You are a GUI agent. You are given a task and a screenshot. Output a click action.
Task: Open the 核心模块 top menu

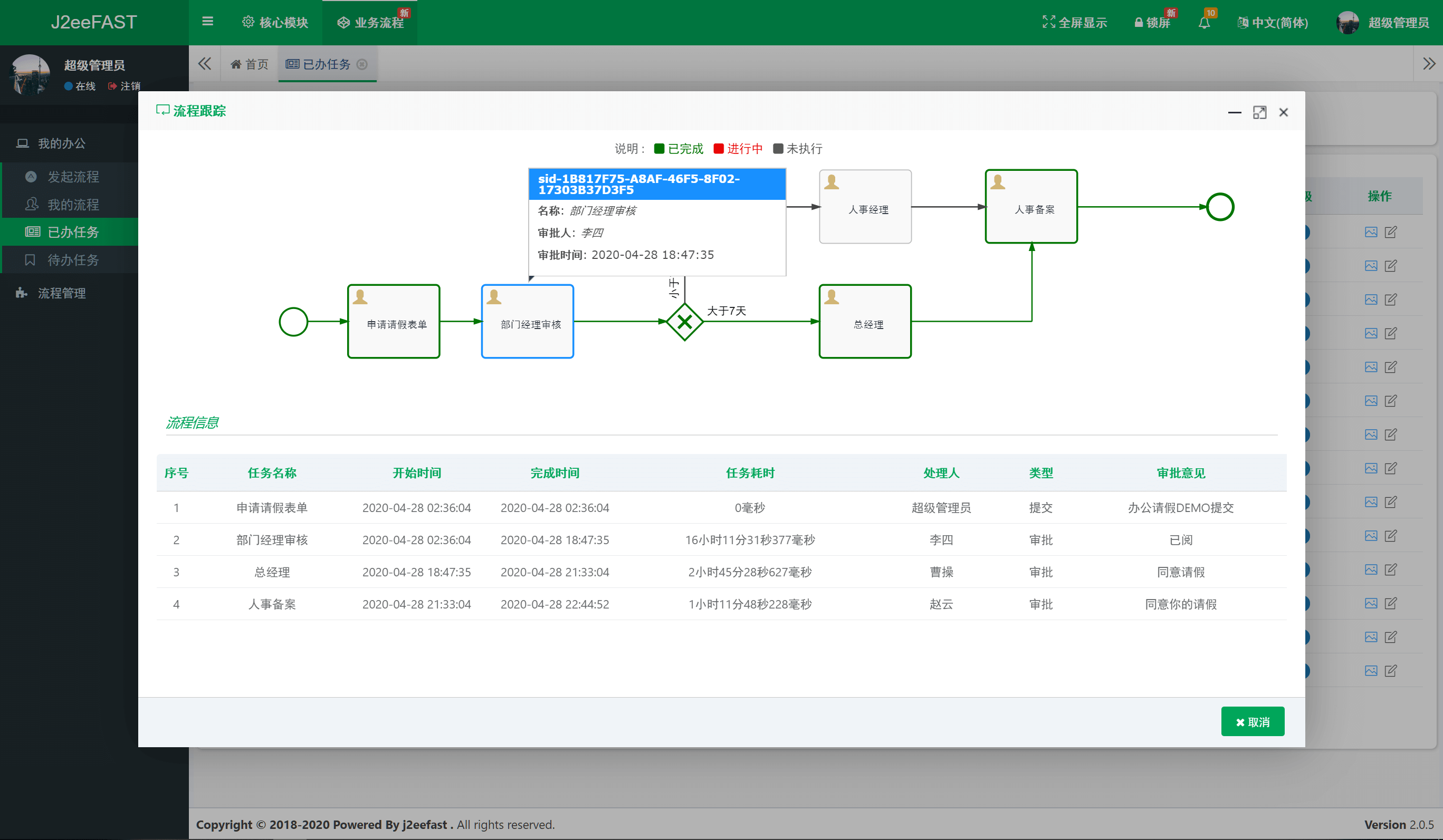[x=275, y=23]
